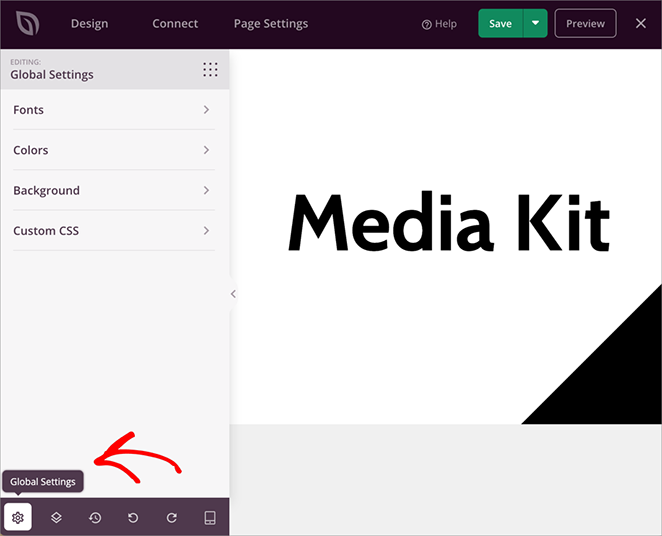The width and height of the screenshot is (662, 536).
Task: Expand the Fonts settings section
Action: pos(114,110)
